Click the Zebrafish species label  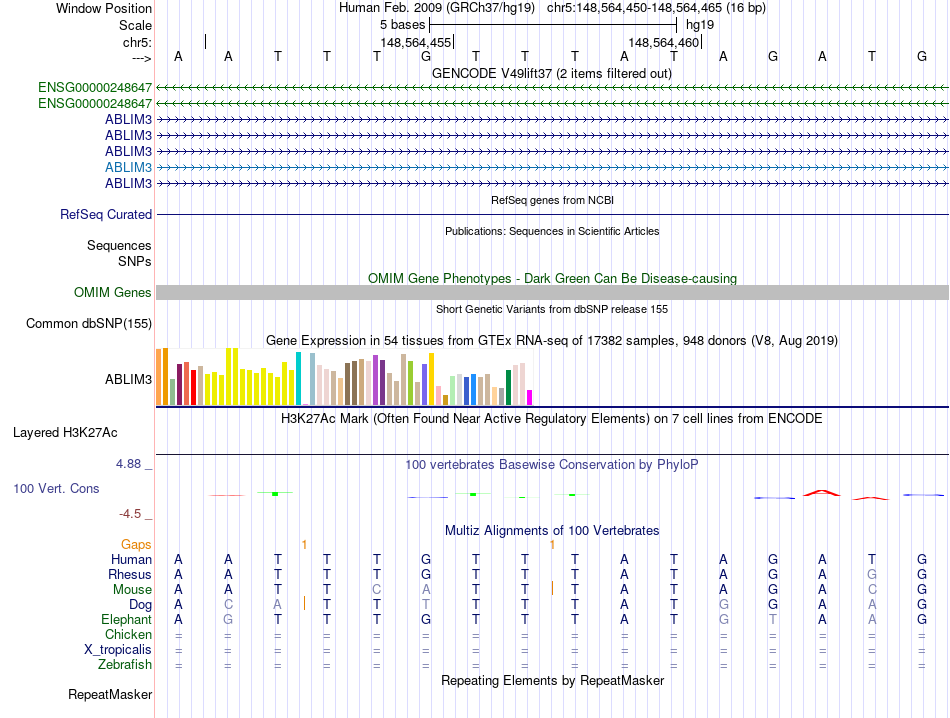tap(124, 665)
